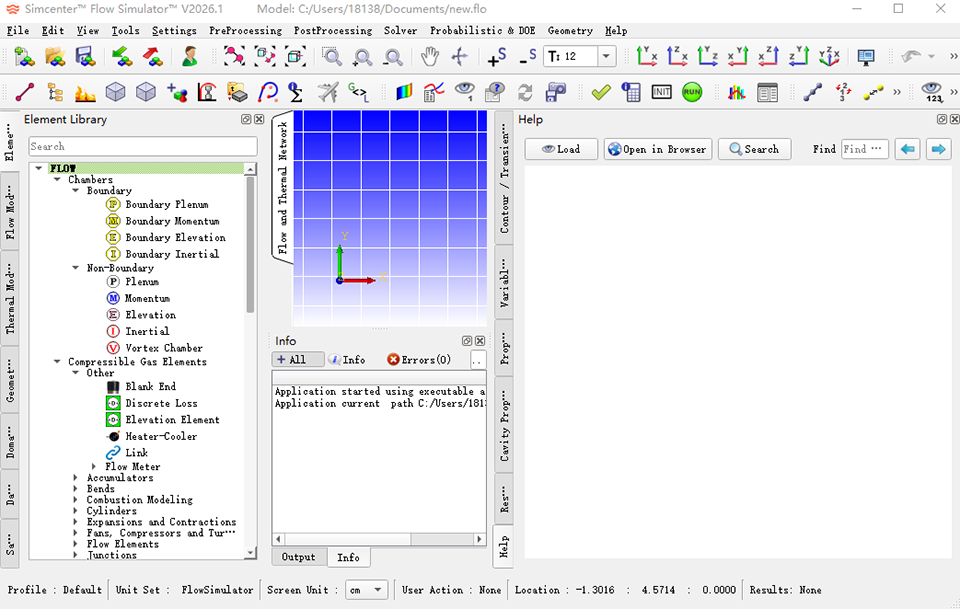
Task: Set view to isometric XYZ orientation
Action: [830, 57]
